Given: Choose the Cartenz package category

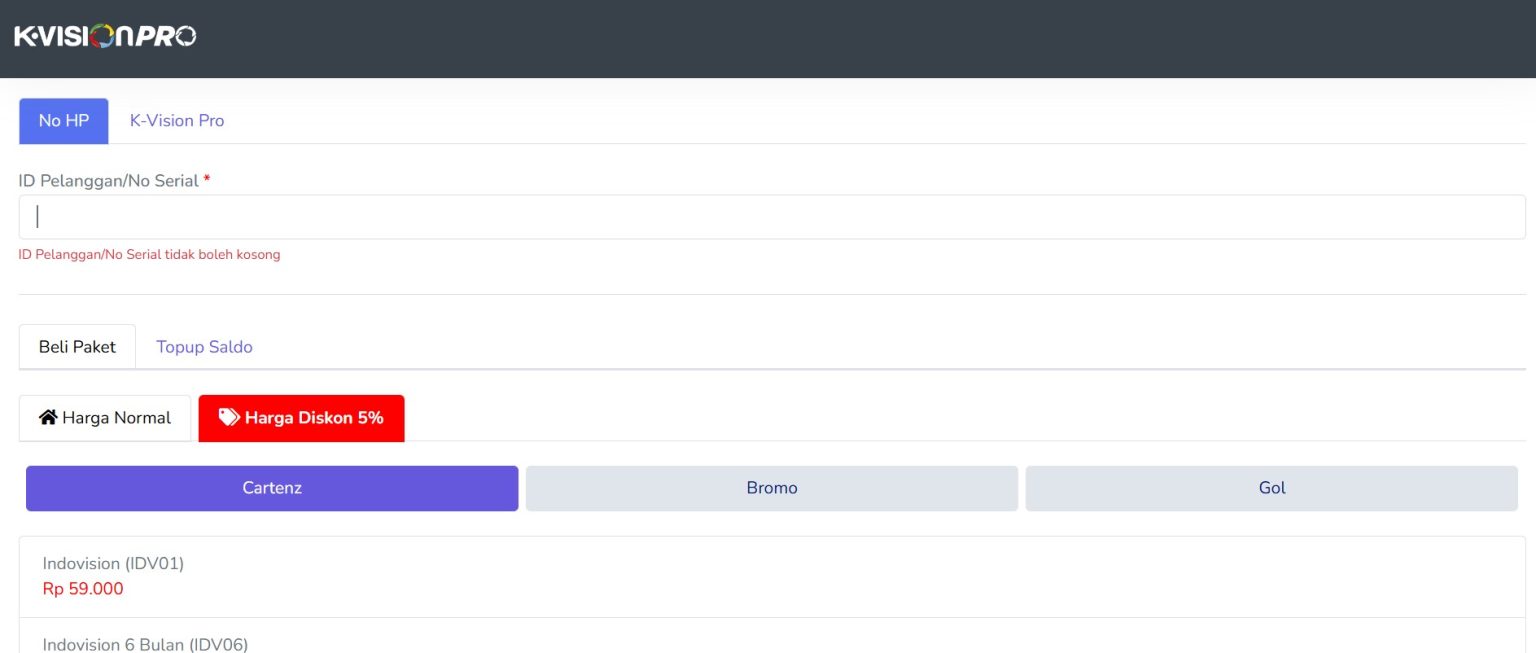Looking at the screenshot, I should pyautogui.click(x=272, y=488).
